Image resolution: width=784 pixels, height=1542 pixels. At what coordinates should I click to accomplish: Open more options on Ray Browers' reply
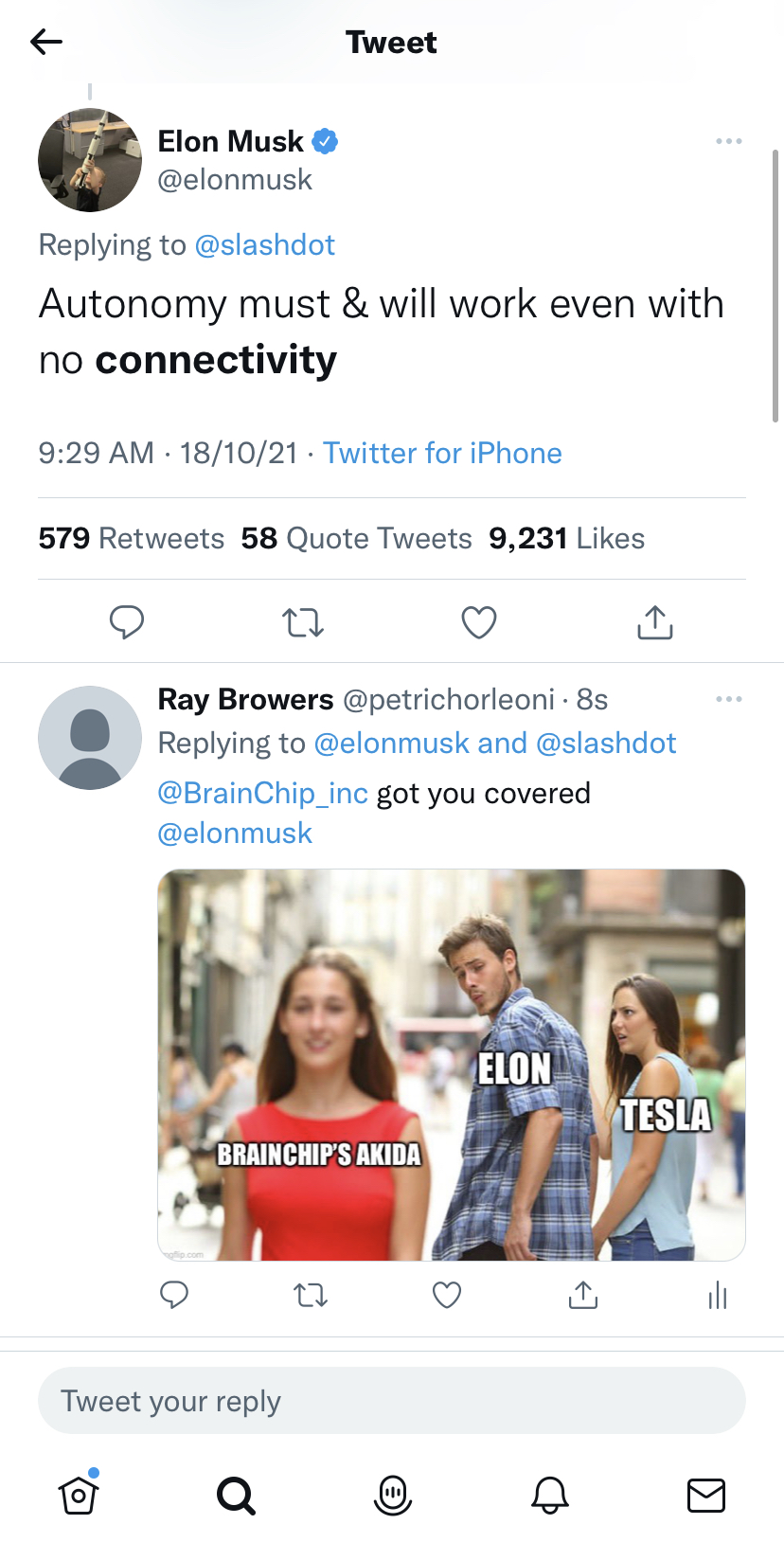728,699
